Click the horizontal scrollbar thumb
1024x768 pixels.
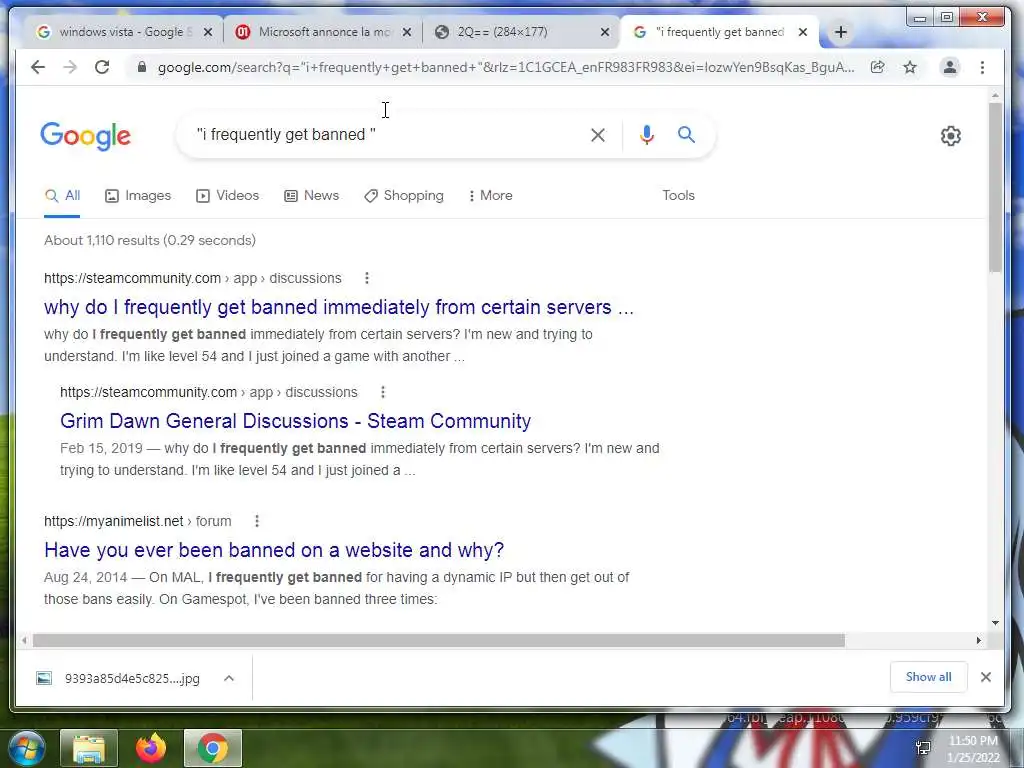click(439, 641)
